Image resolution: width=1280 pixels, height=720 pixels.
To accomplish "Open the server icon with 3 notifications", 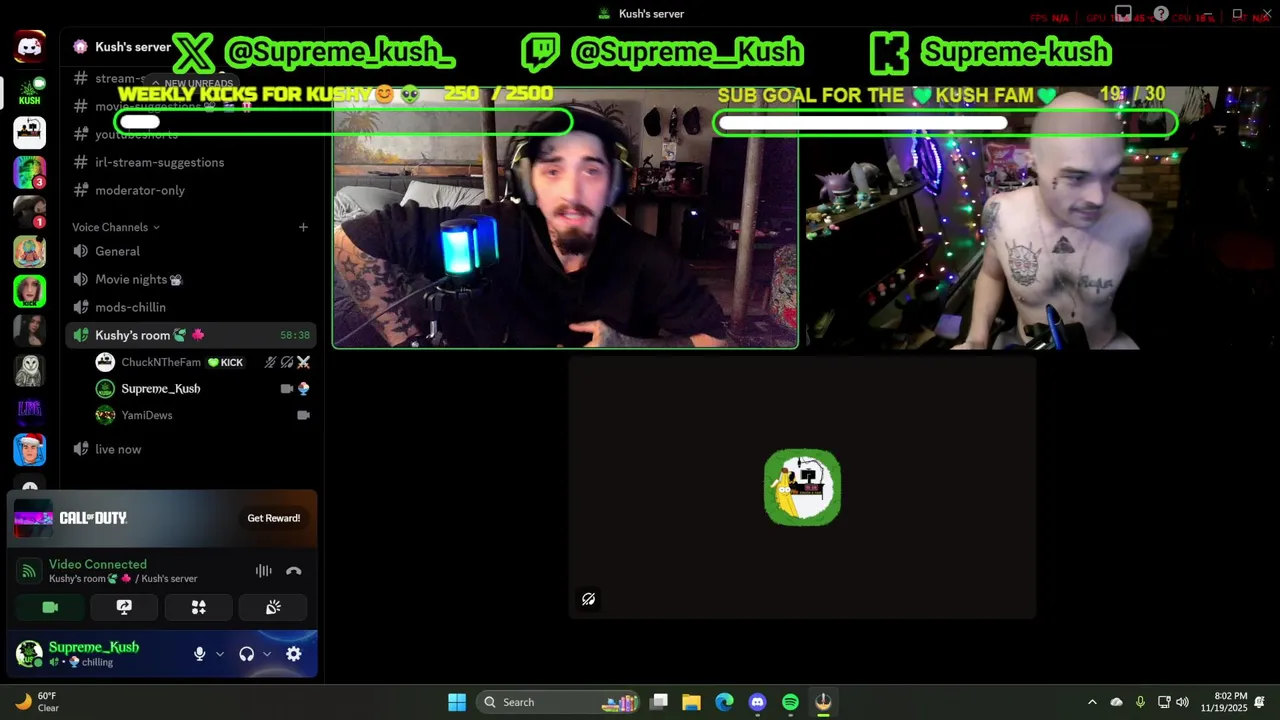I will pos(29,172).
